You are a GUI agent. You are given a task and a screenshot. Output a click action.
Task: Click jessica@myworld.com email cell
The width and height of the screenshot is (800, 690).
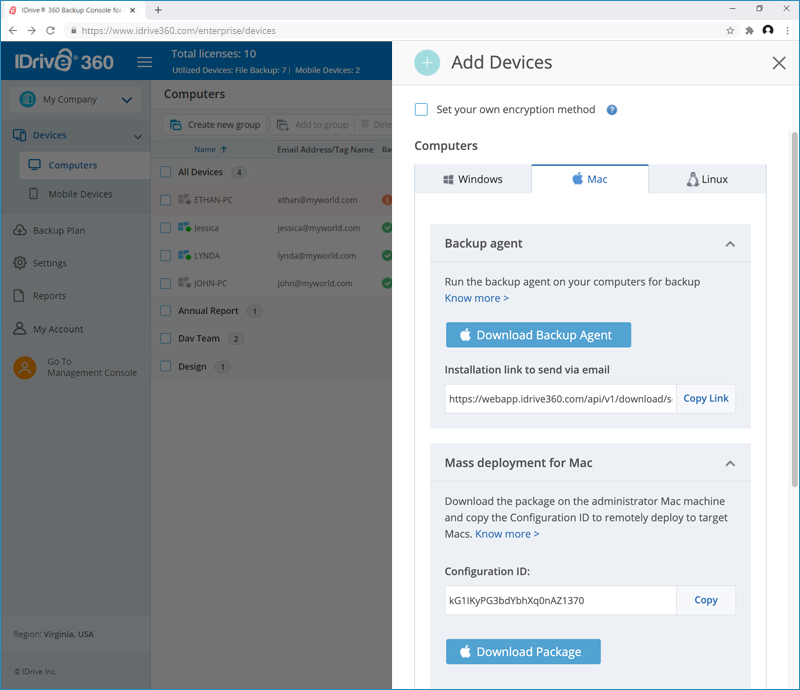tap(319, 228)
